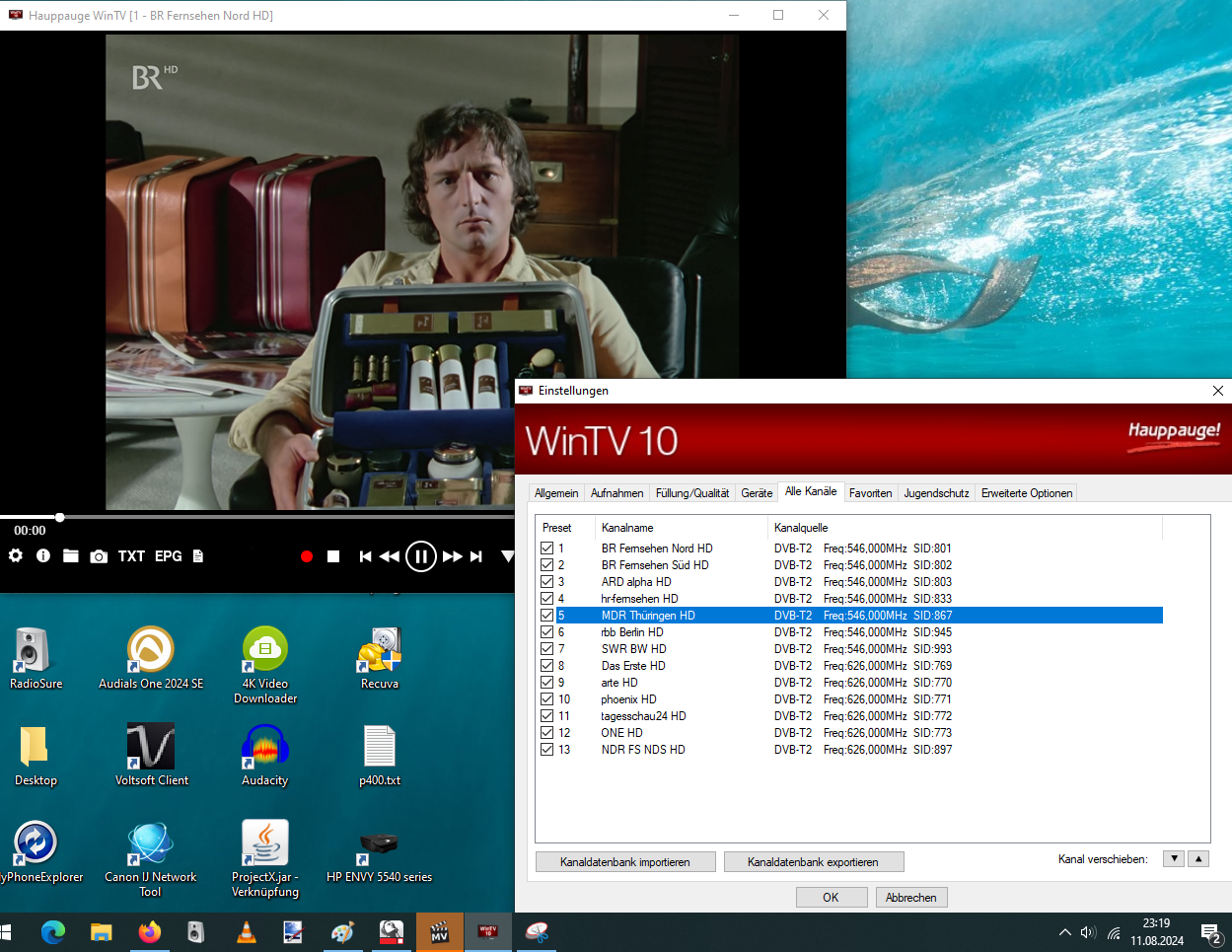Pause the live TV playback
1232x952 pixels.
tap(421, 556)
